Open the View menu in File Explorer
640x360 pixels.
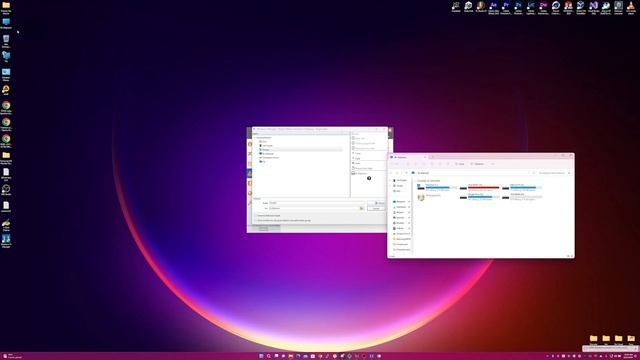point(477,164)
